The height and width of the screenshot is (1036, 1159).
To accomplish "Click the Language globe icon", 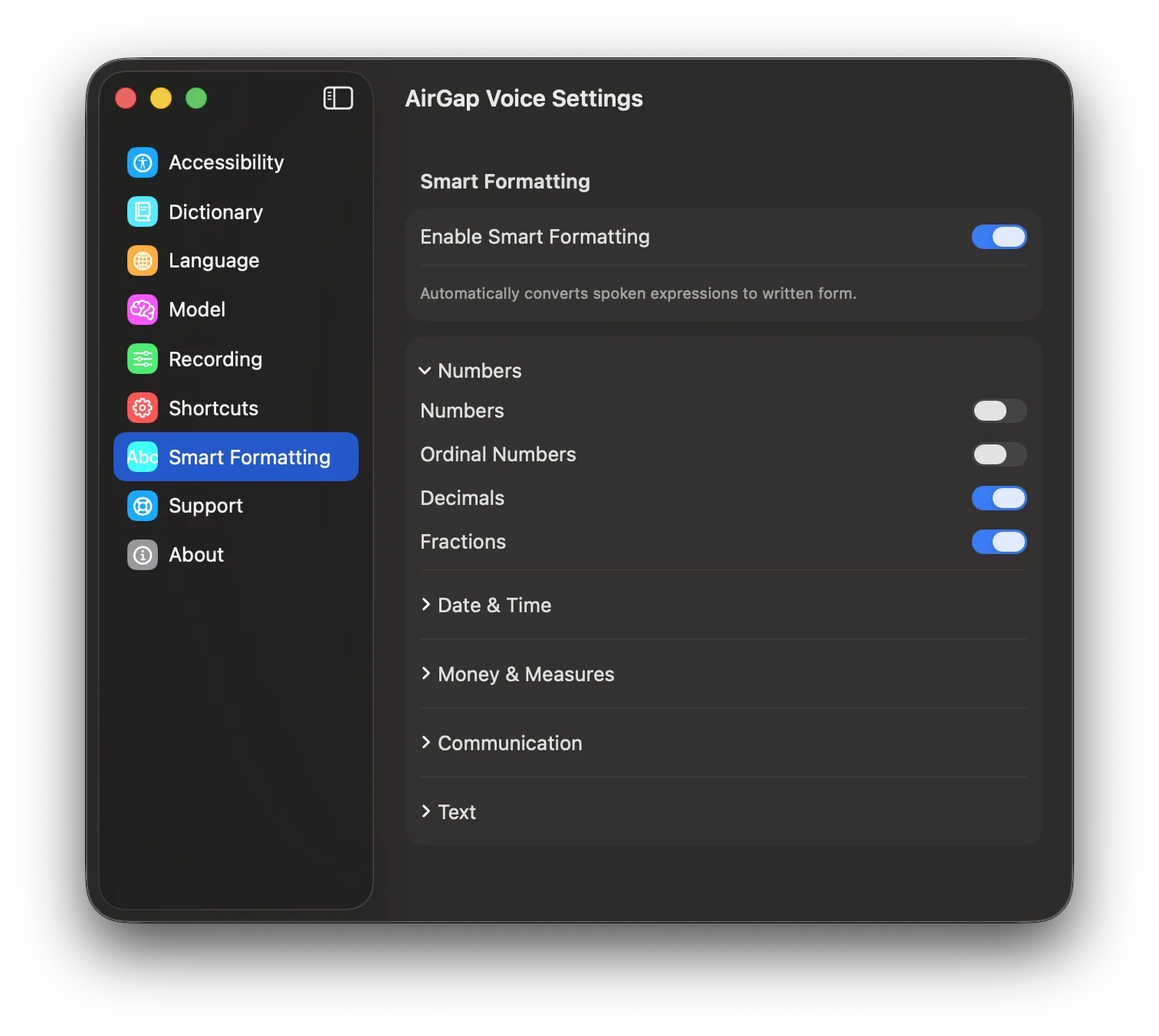I will (x=143, y=261).
